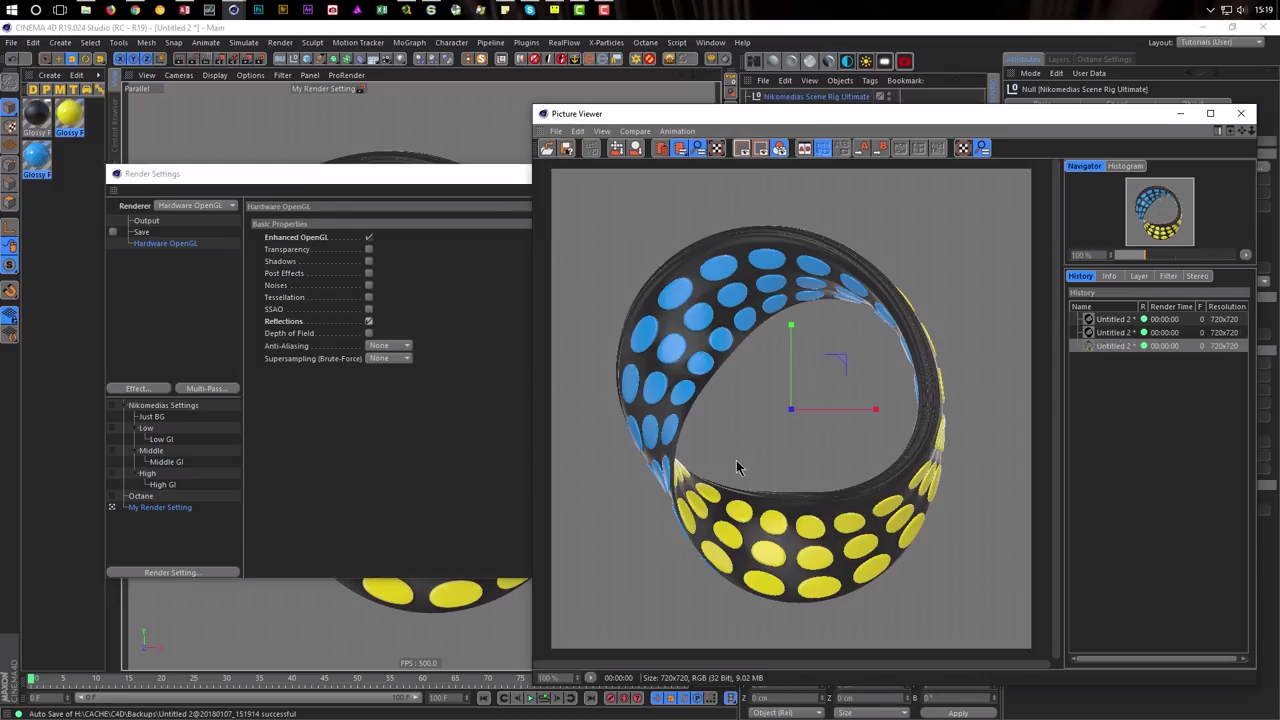The image size is (1280, 720).
Task: Enable the SSAO checkbox
Action: [x=369, y=309]
